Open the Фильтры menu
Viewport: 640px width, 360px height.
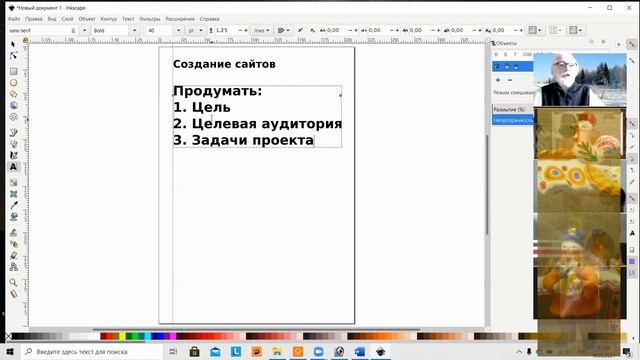coord(150,19)
